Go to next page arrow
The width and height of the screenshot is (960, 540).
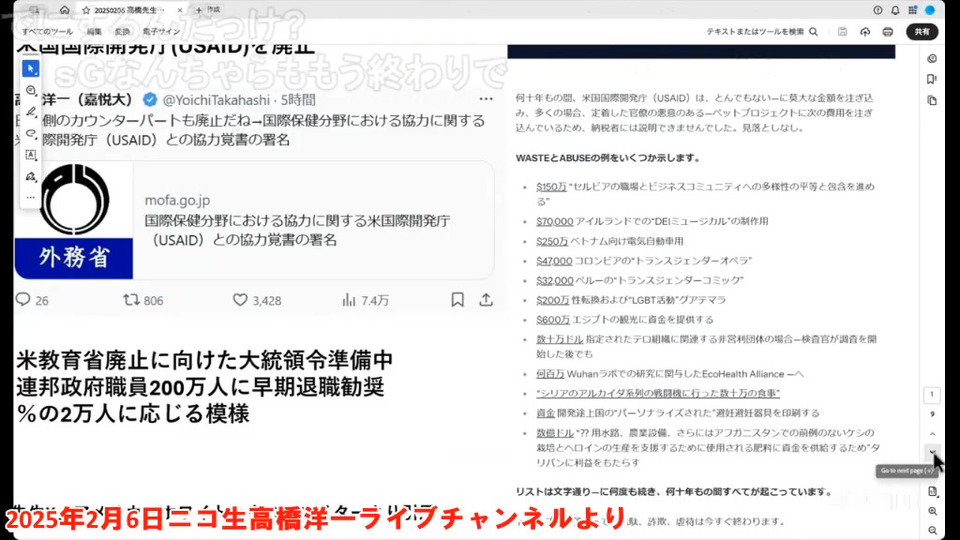coord(932,452)
